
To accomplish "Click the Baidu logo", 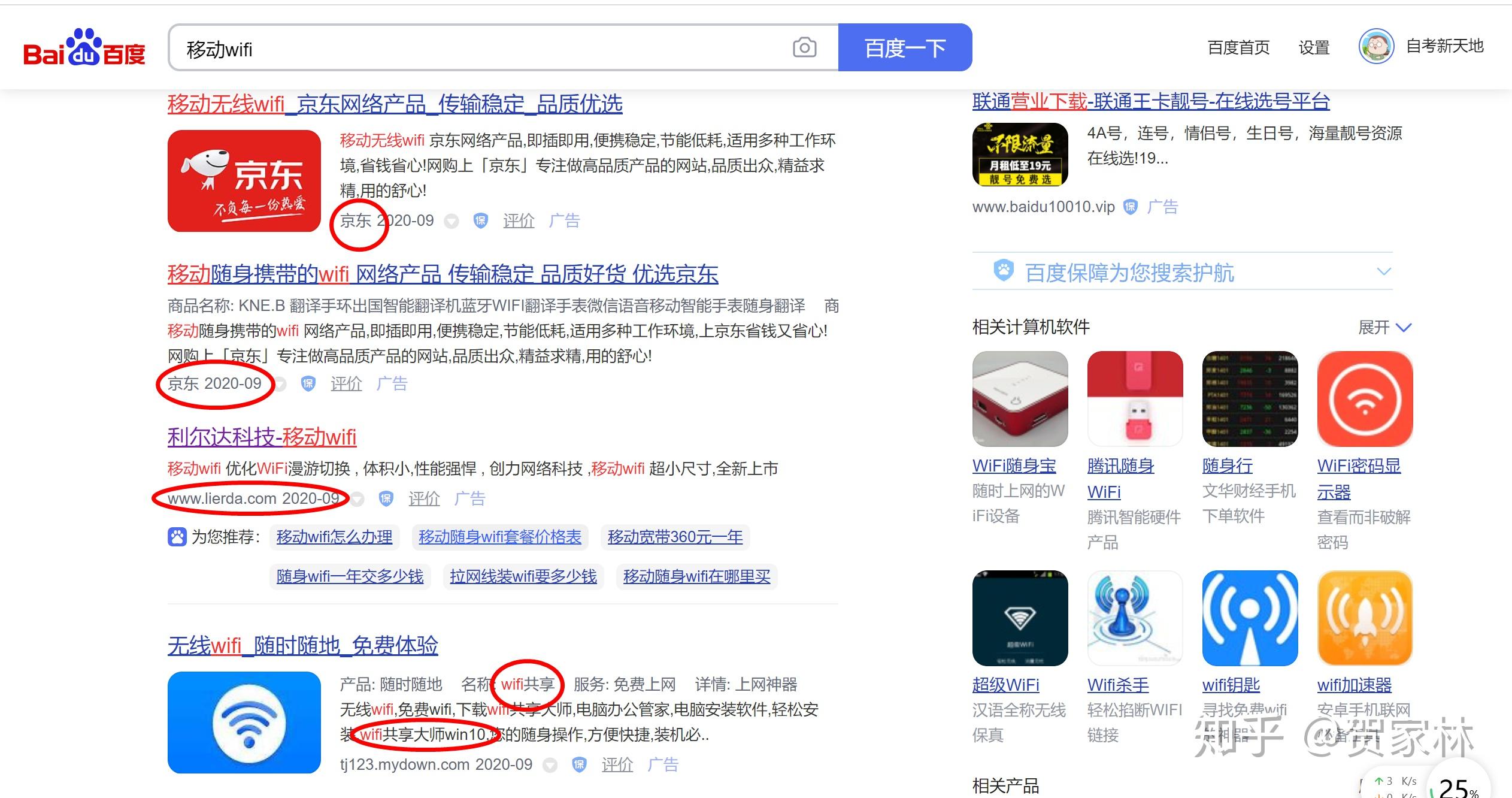I will point(84,48).
